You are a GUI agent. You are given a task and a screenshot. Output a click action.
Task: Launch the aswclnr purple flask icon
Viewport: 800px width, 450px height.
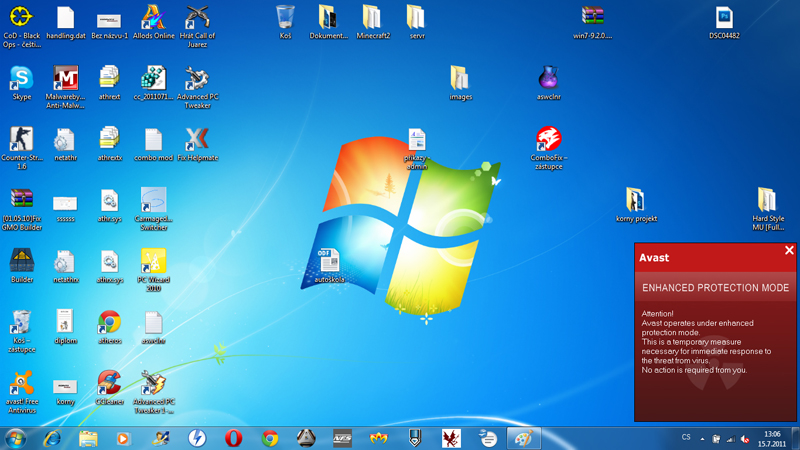[548, 78]
